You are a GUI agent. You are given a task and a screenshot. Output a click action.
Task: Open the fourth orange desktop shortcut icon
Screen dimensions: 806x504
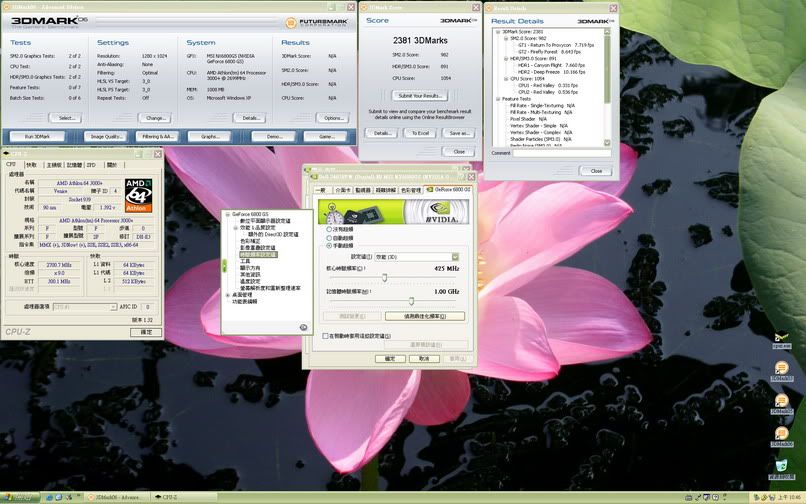point(781,433)
